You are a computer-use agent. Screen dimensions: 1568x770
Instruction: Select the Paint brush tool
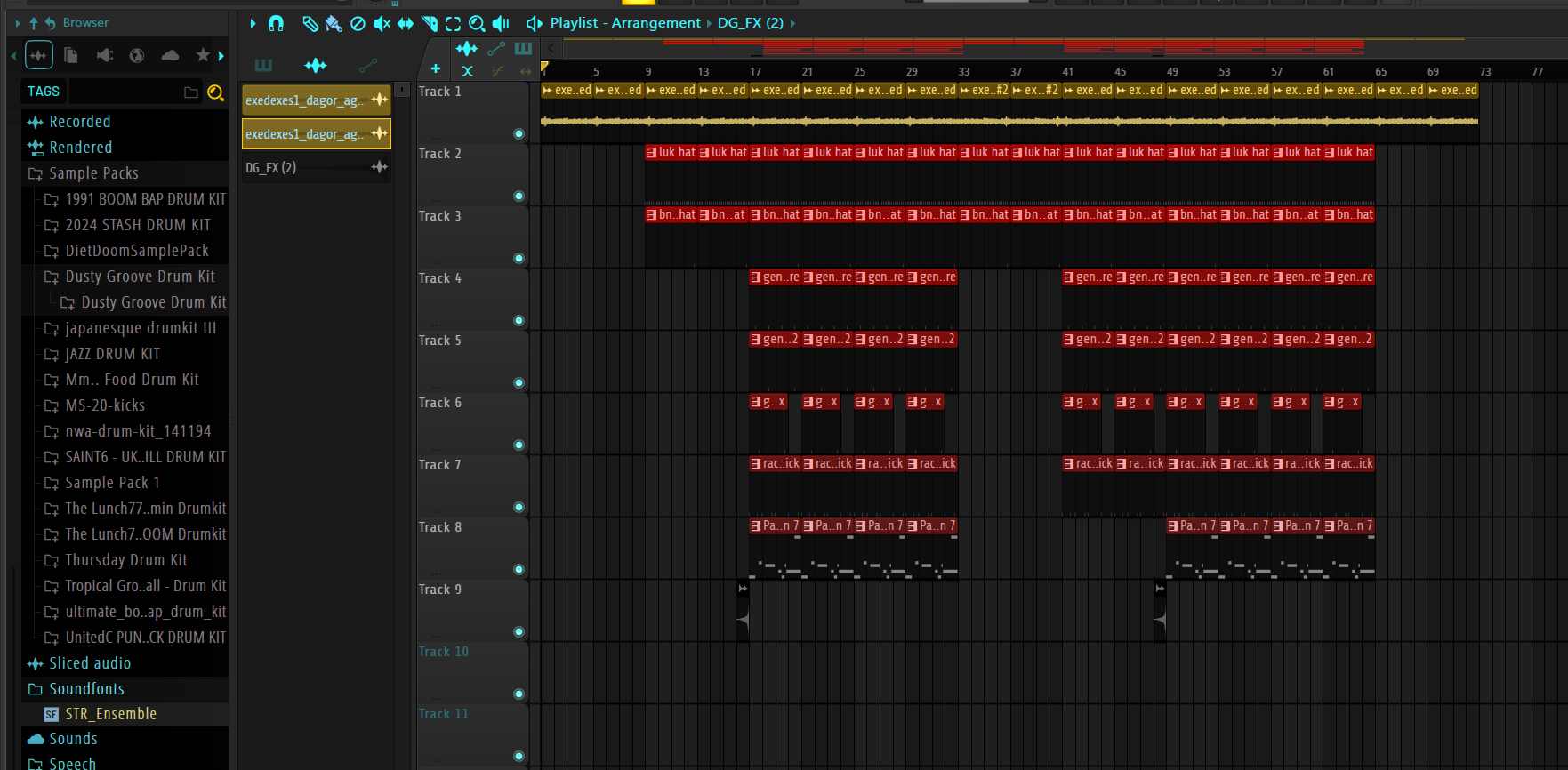(x=334, y=24)
